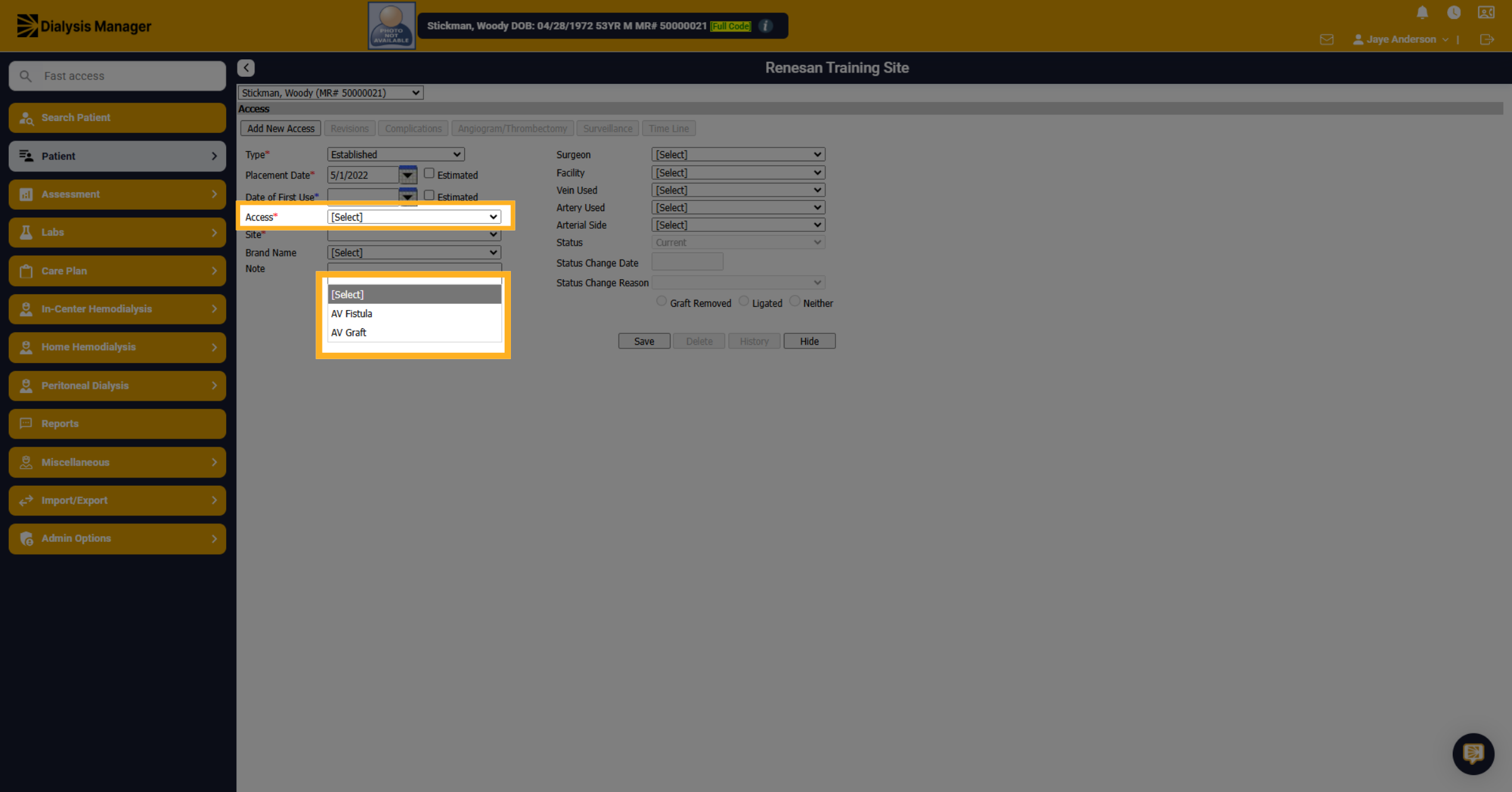Choose AV Graft from the list
This screenshot has height=792, width=1512.
[x=414, y=333]
